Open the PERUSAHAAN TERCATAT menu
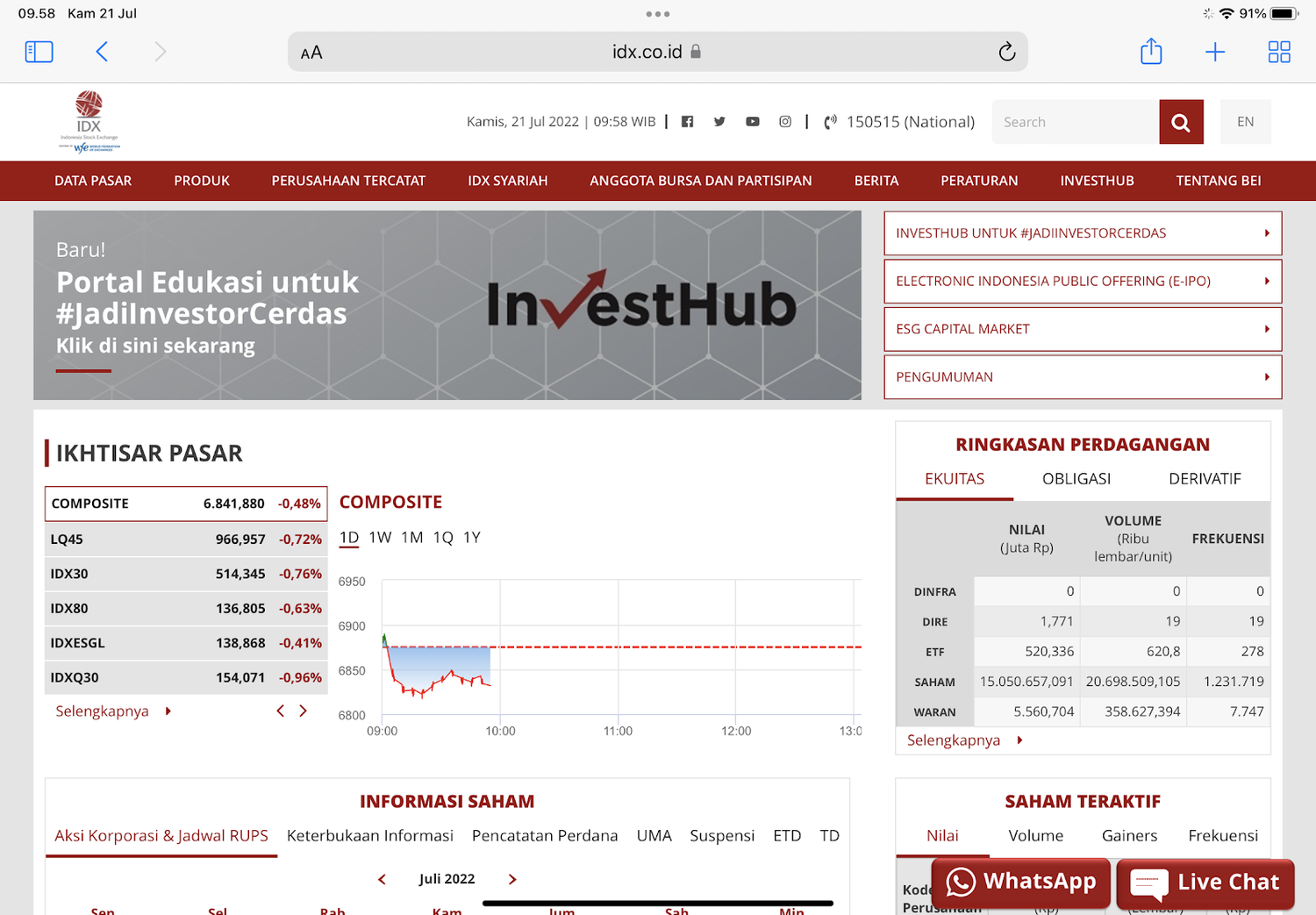This screenshot has width=1316, height=915. coord(348,181)
